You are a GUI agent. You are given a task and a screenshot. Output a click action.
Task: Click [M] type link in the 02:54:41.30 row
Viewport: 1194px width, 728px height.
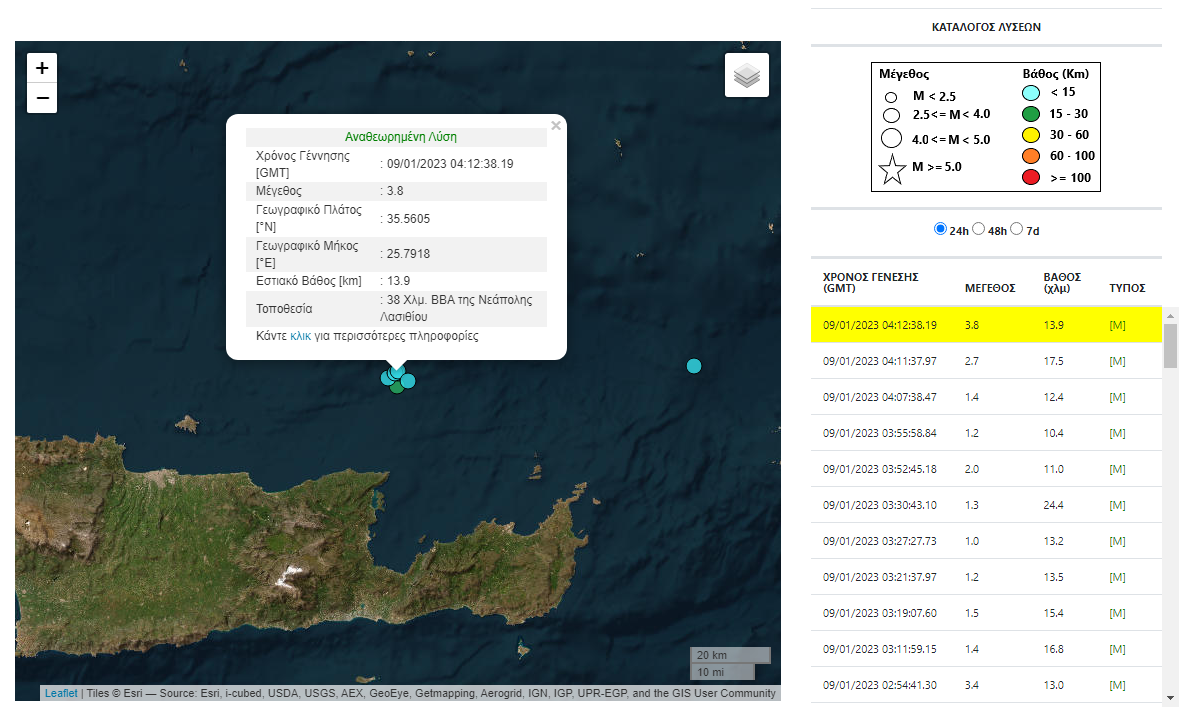pyautogui.click(x=1117, y=685)
